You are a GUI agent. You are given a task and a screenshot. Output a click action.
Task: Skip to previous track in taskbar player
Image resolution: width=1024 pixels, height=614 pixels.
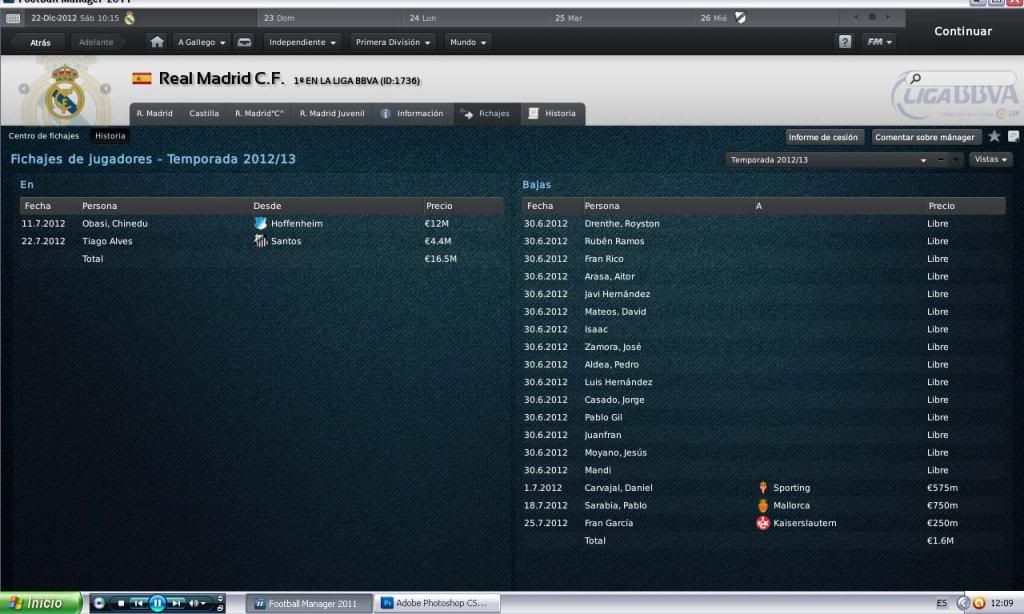coord(138,603)
